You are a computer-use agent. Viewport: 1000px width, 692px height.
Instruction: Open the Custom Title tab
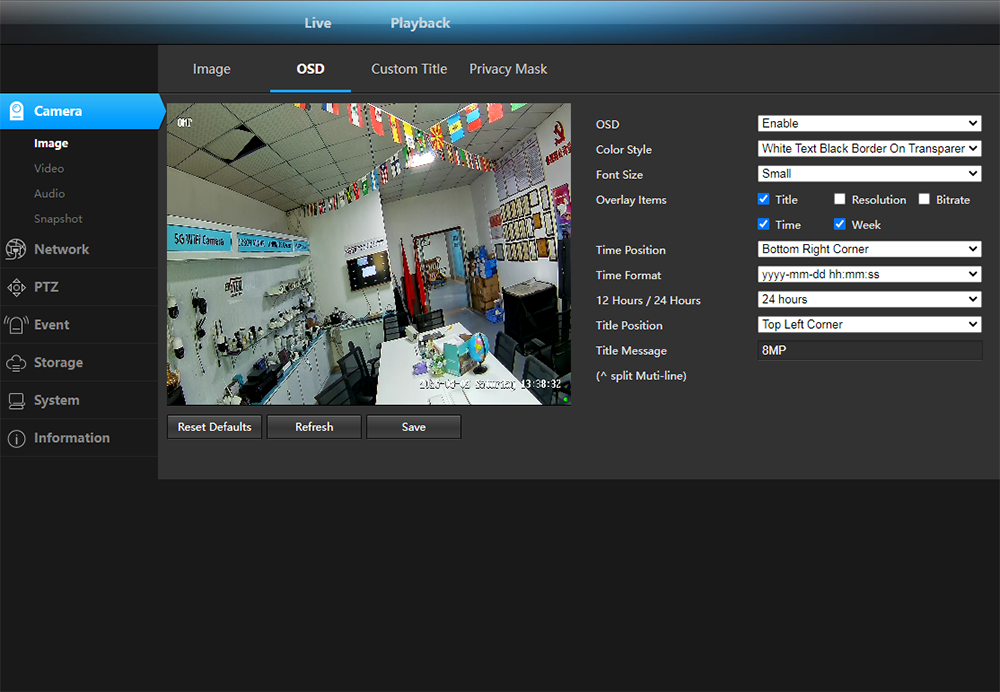click(x=409, y=69)
